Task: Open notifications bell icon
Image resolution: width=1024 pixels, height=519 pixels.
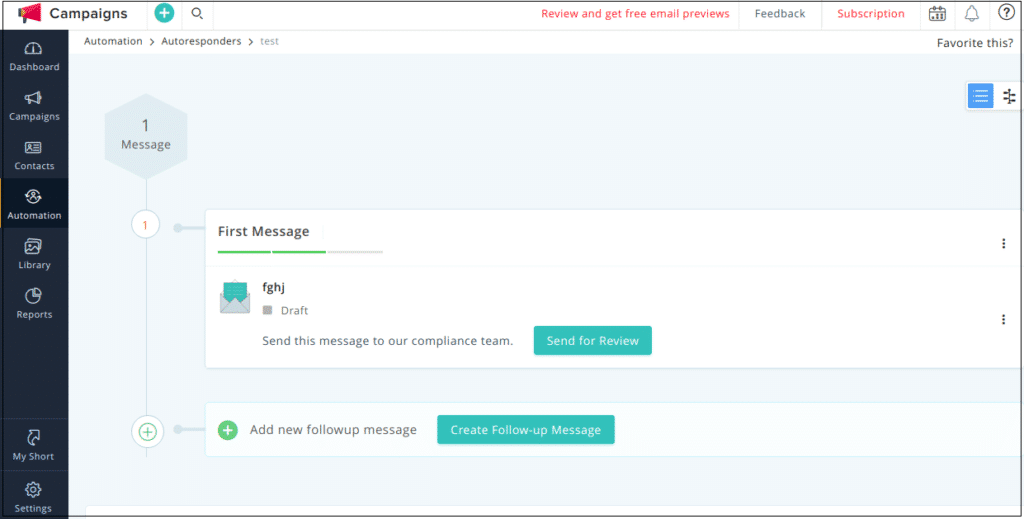Action: tap(972, 13)
